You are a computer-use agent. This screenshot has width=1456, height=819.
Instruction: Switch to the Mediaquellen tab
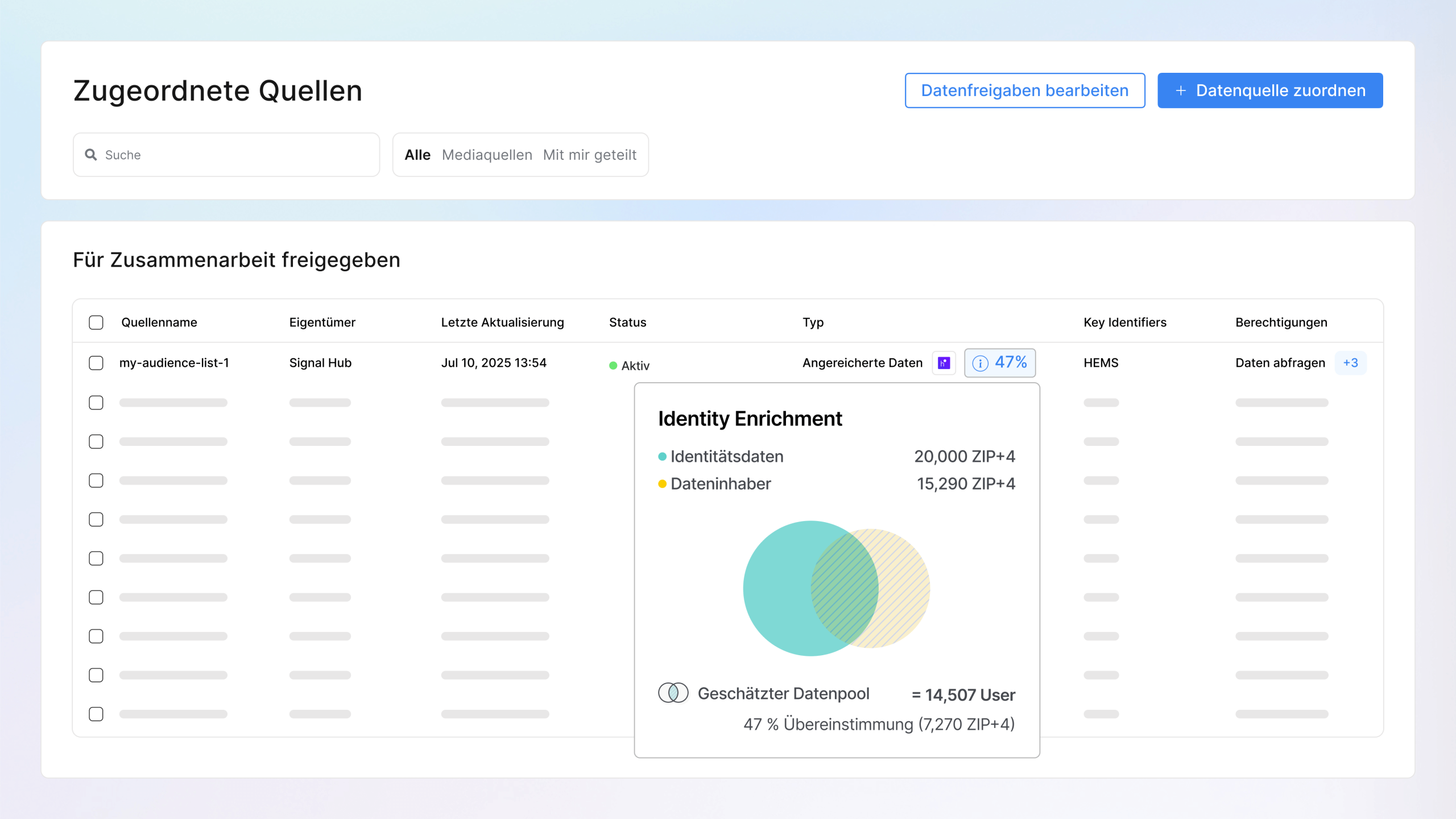[487, 155]
